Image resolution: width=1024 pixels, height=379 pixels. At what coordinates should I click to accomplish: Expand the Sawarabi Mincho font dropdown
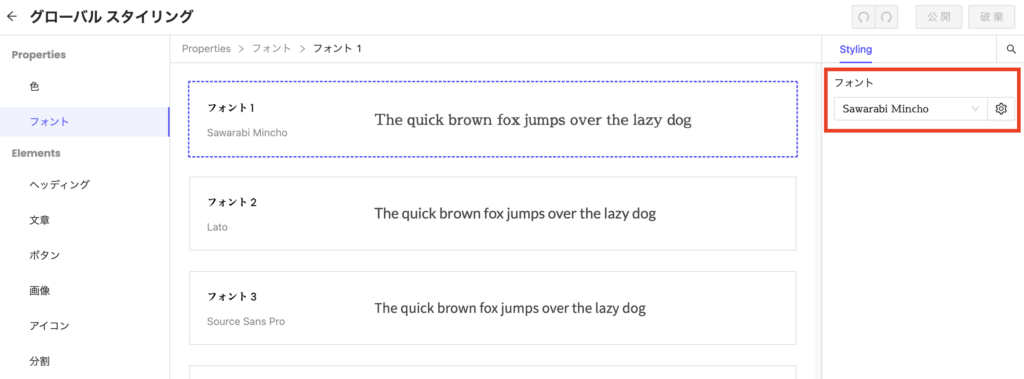point(911,109)
